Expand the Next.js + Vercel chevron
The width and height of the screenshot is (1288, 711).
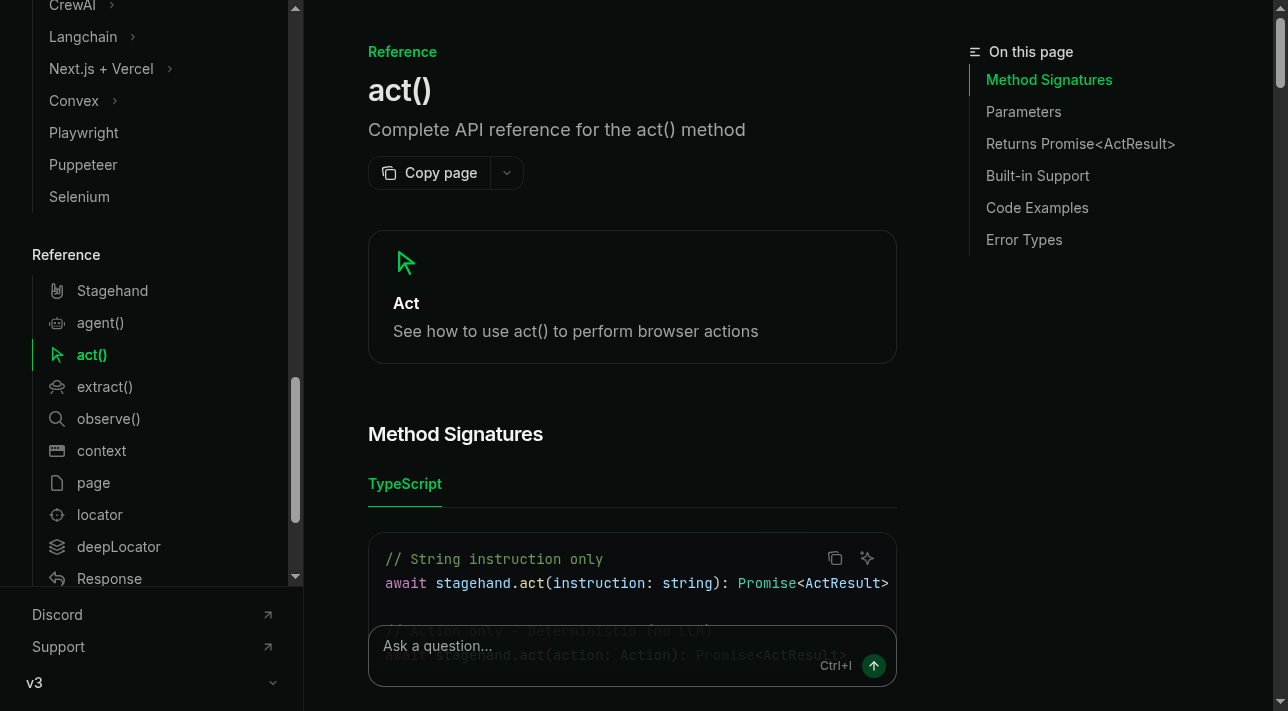170,69
